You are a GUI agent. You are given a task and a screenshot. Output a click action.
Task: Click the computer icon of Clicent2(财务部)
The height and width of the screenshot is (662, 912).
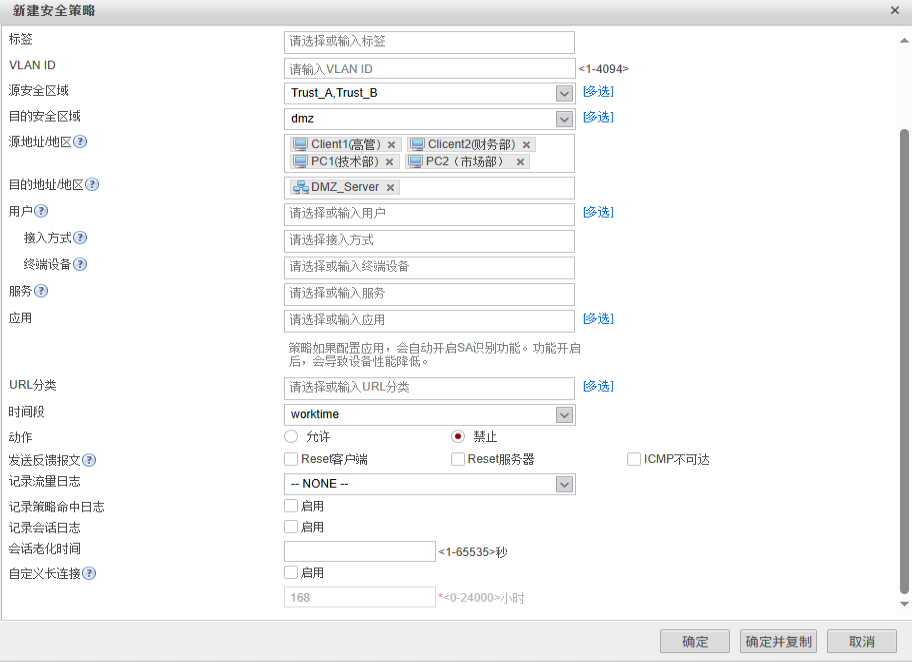[417, 144]
